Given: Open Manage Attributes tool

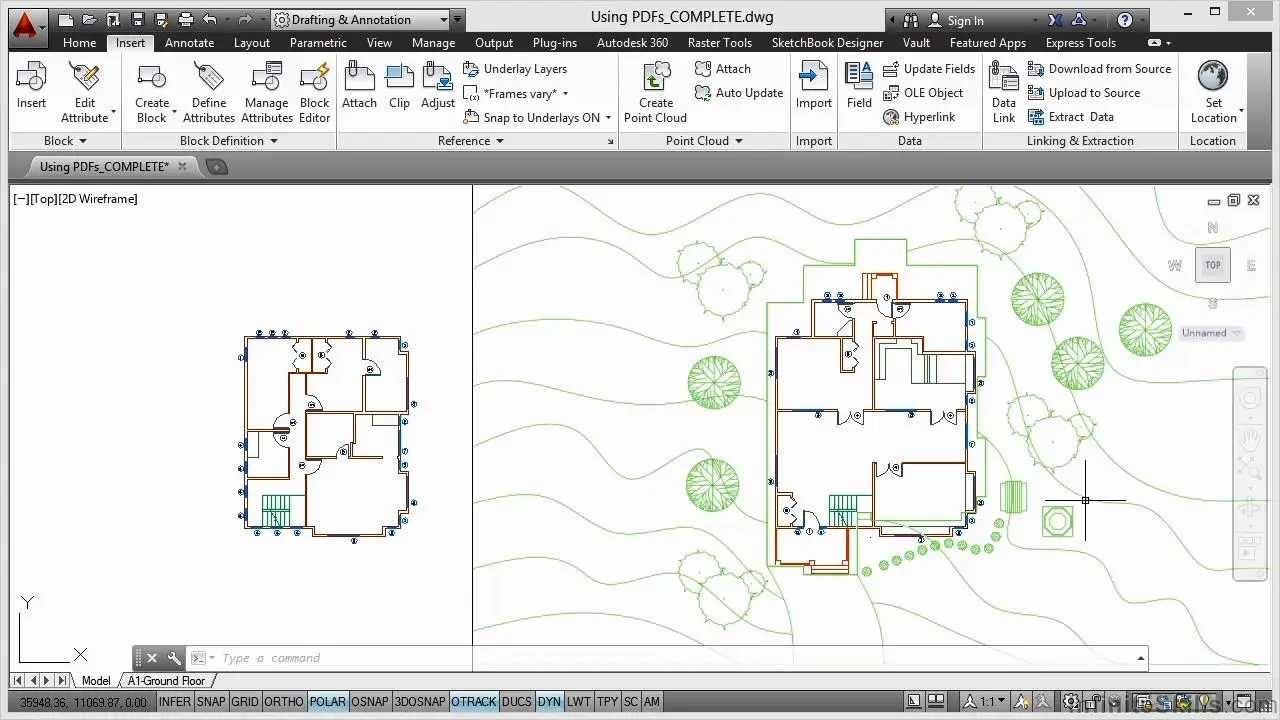Looking at the screenshot, I should tap(267, 91).
